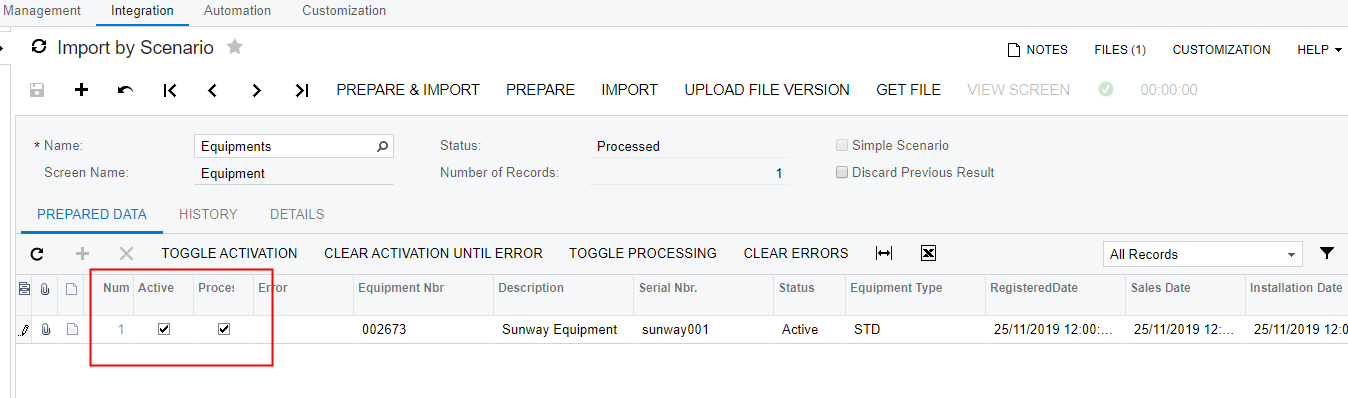
Task: Toggle Active checkbox for row 1
Action: [164, 329]
